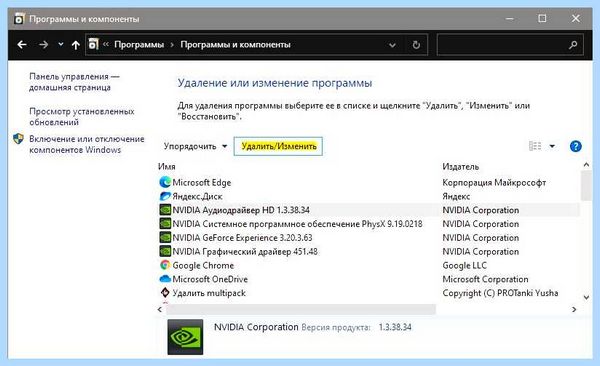Select «Удалить multipack» row text
The width and height of the screenshot is (600, 366).
[x=209, y=293]
